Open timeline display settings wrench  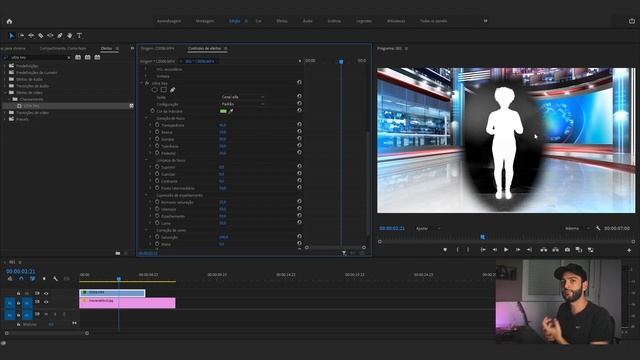pyautogui.click(x=55, y=279)
